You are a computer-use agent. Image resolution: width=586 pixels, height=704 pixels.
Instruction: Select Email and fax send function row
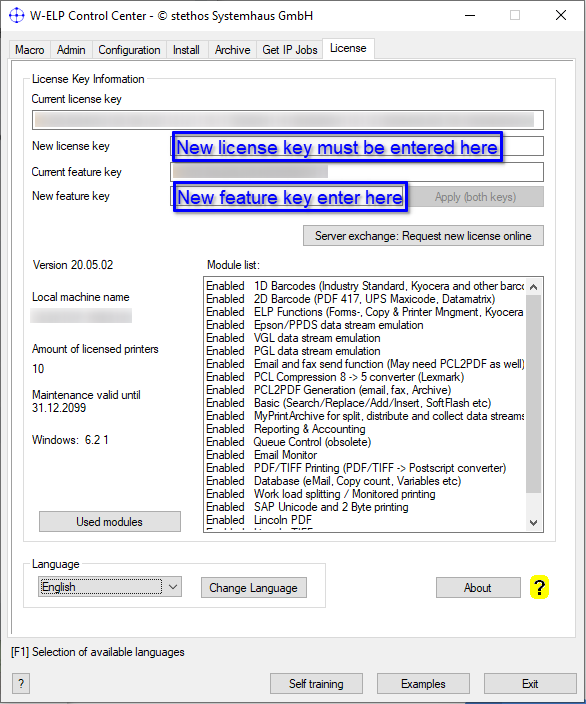coord(365,364)
